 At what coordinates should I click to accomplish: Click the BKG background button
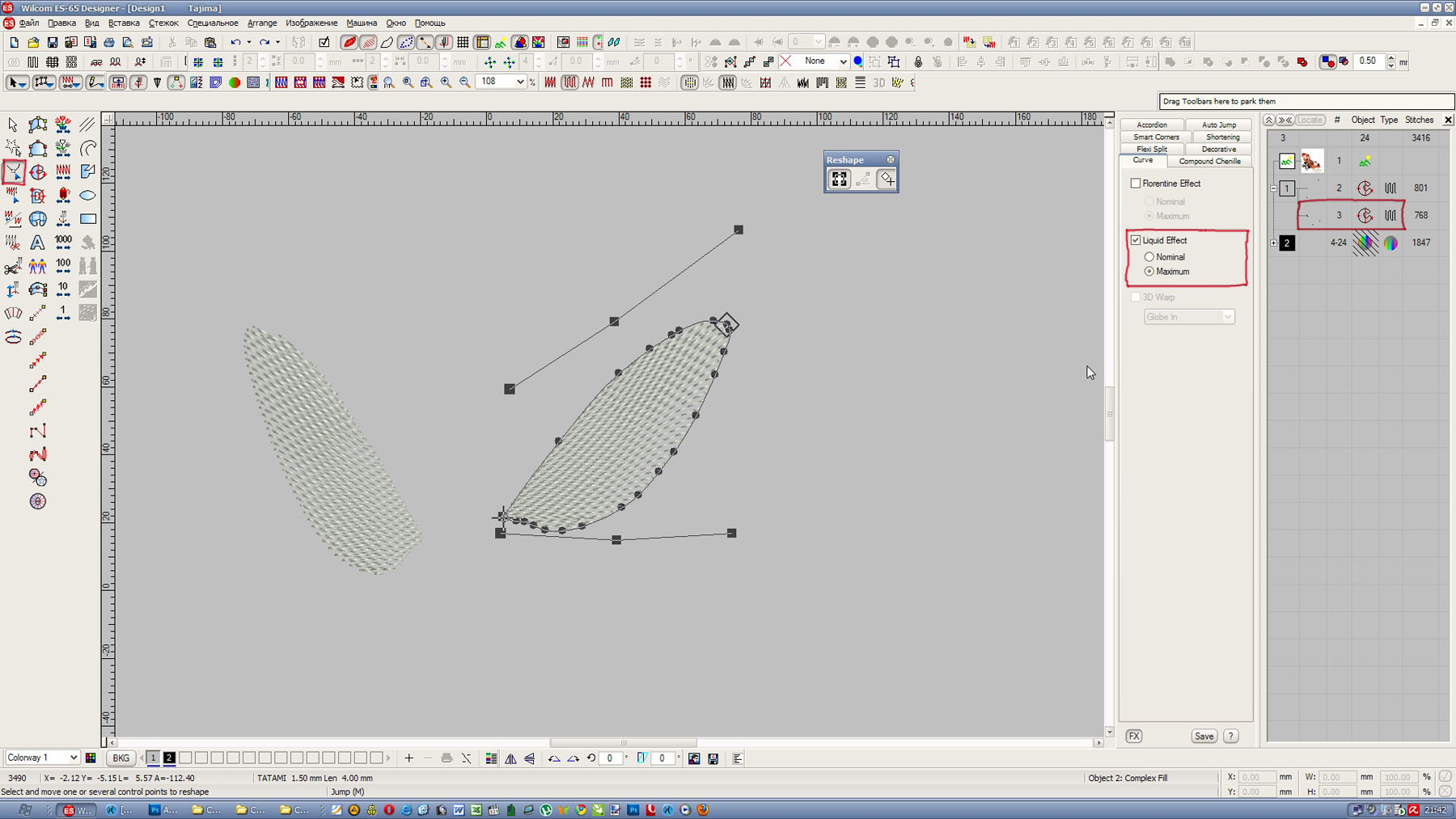[121, 758]
